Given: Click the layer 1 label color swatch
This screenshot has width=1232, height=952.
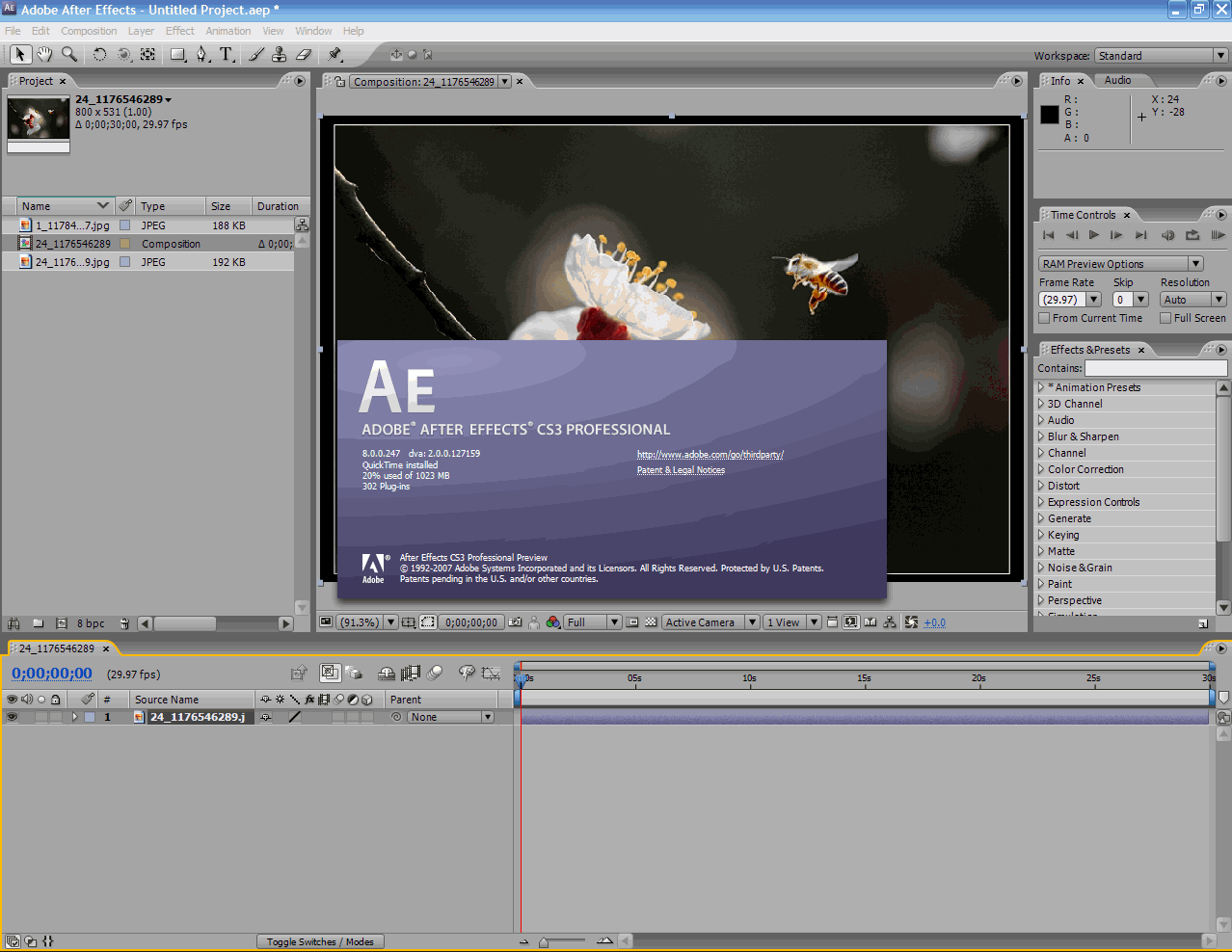Looking at the screenshot, I should coord(90,717).
